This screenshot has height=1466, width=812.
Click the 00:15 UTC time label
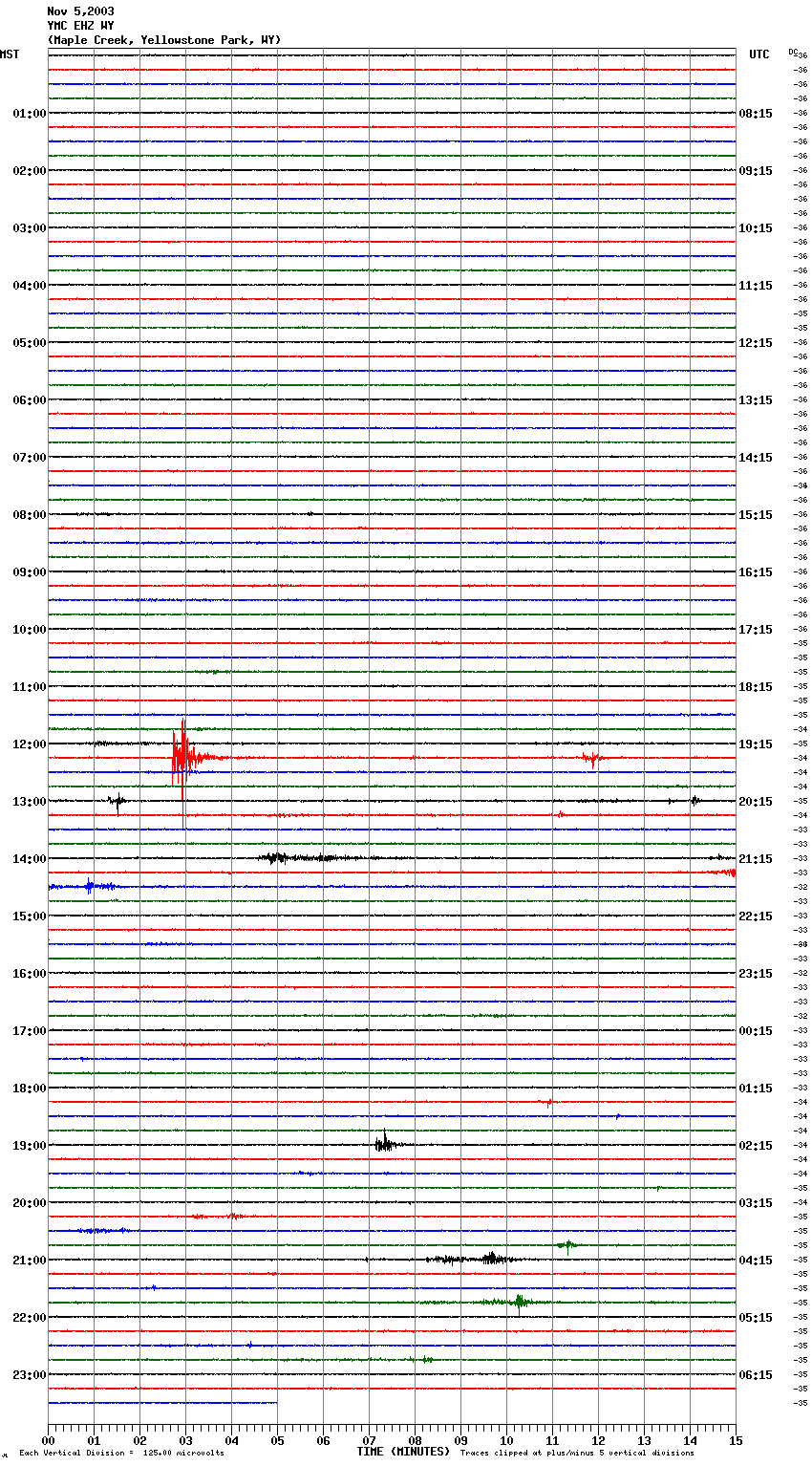pyautogui.click(x=756, y=1031)
